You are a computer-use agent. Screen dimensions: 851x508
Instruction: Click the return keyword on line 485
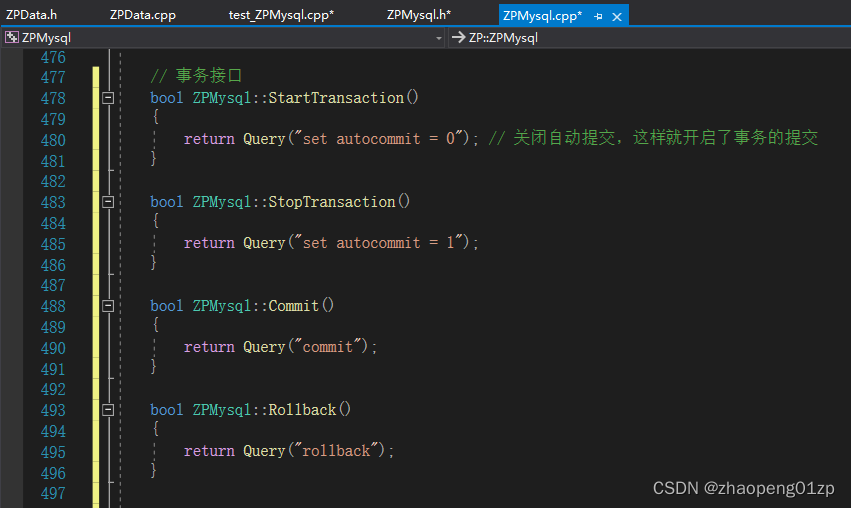pos(209,243)
